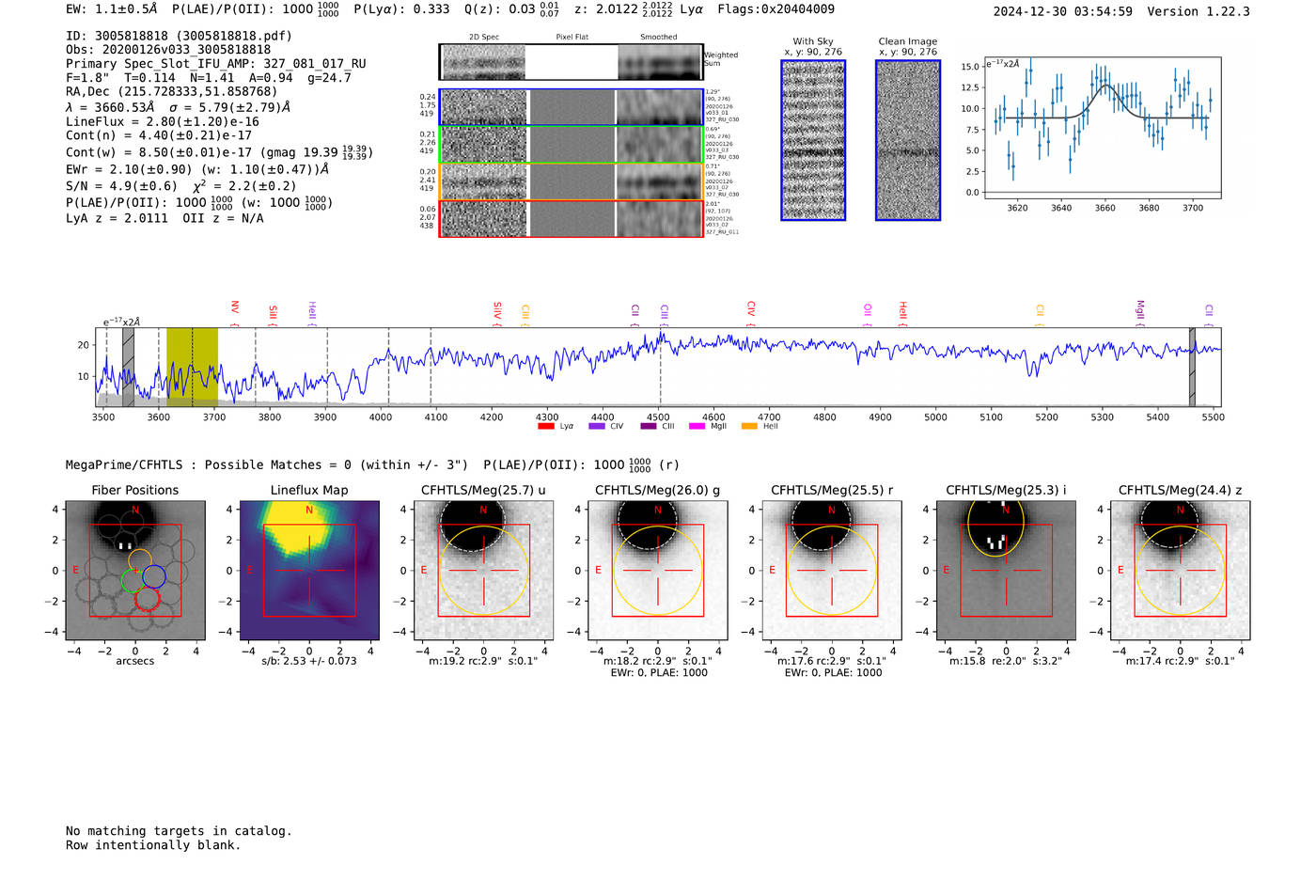The image size is (1316, 896).
Task: Select the m:17.4 rc:2.9" z-band caption
Action: [1181, 661]
